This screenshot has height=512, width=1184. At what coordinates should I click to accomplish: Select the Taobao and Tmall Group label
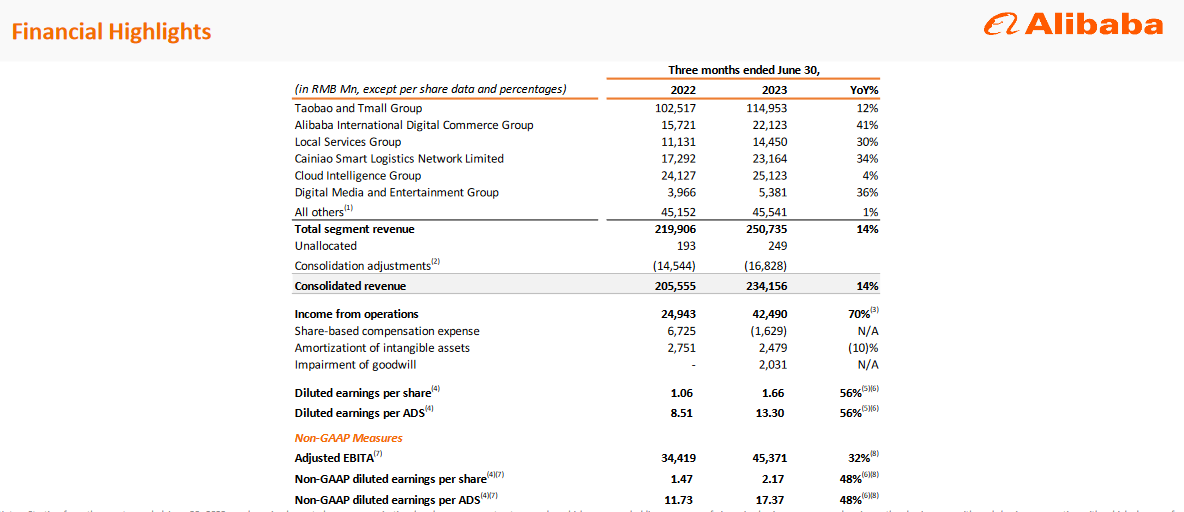click(x=359, y=108)
